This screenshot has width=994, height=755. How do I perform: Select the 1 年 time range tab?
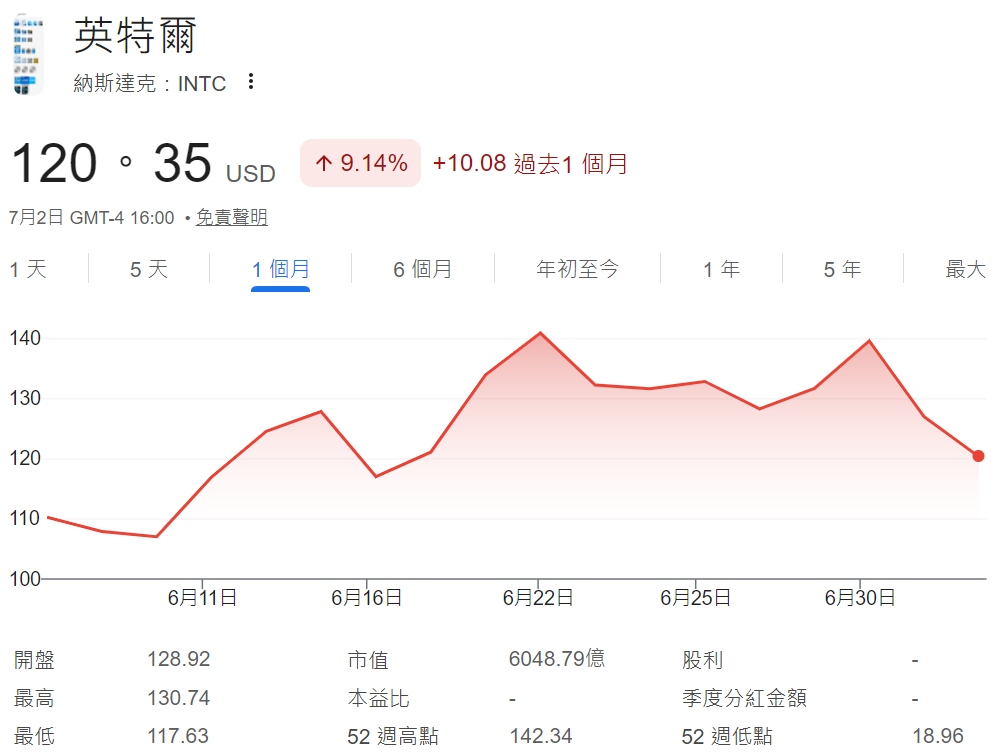(x=721, y=269)
